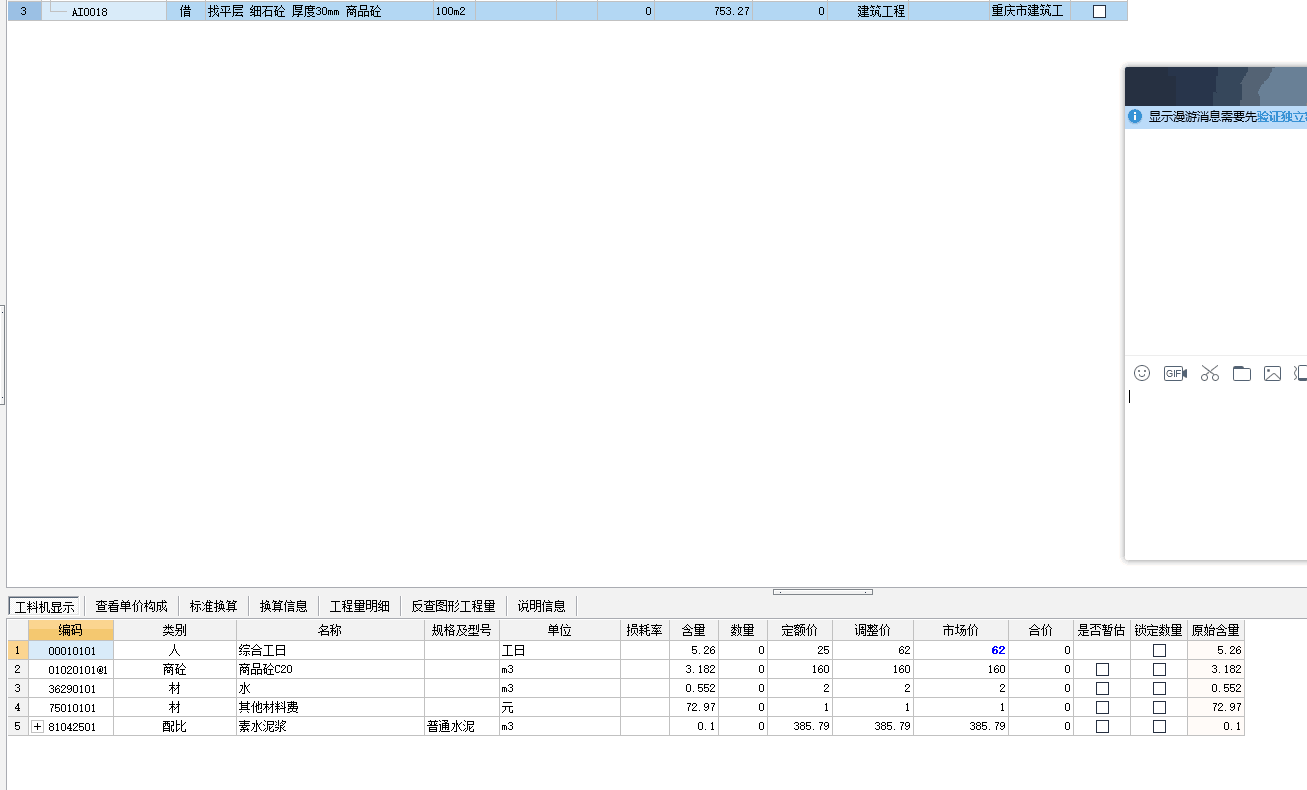
Task: Click the 规格及型号 column header
Action: 461,631
